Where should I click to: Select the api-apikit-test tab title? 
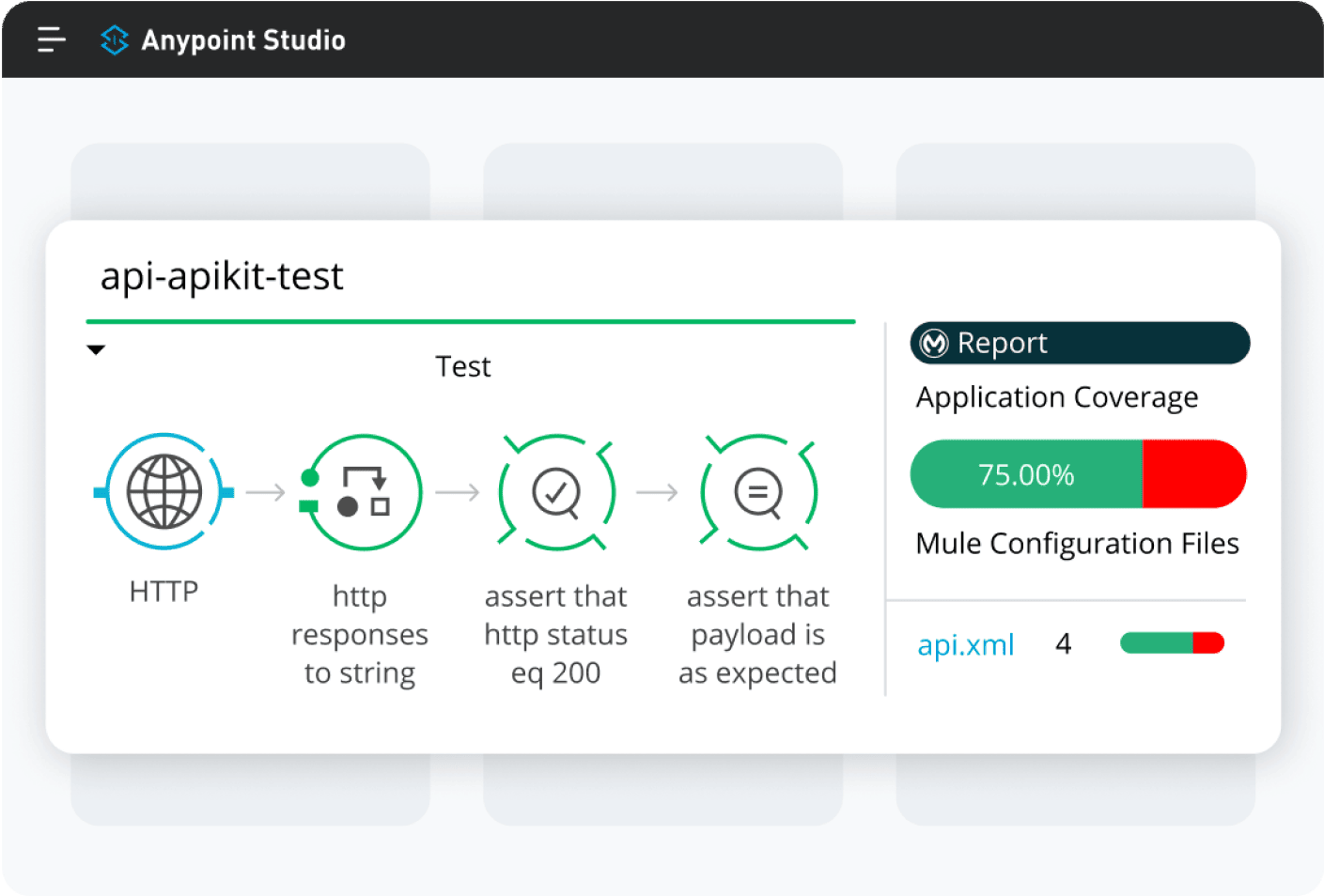(222, 277)
